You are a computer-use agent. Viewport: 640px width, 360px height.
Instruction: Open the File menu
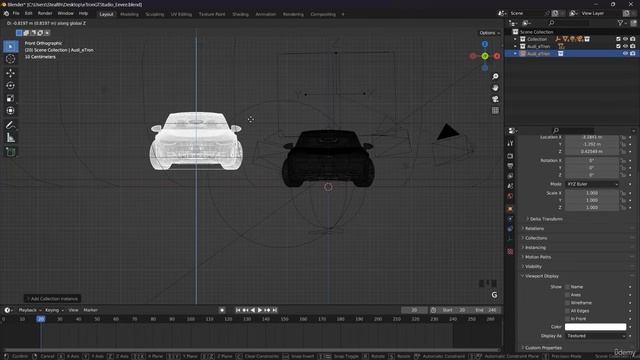[16, 13]
